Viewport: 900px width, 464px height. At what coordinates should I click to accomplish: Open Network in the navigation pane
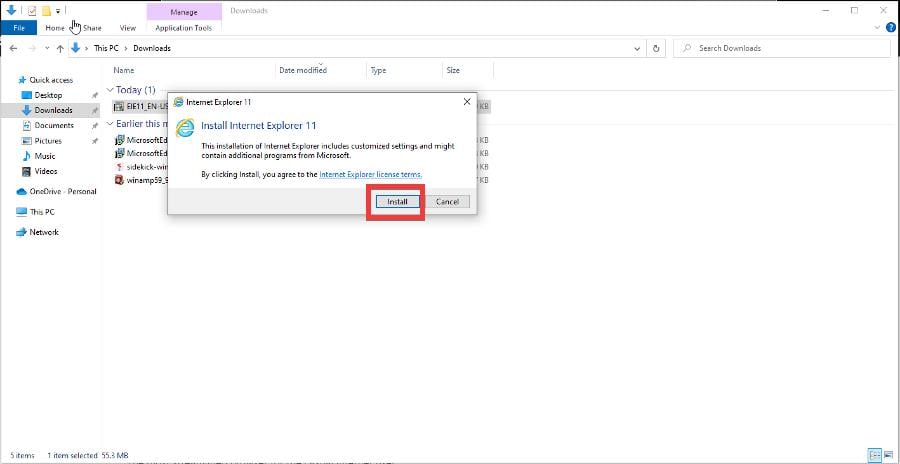(x=44, y=232)
